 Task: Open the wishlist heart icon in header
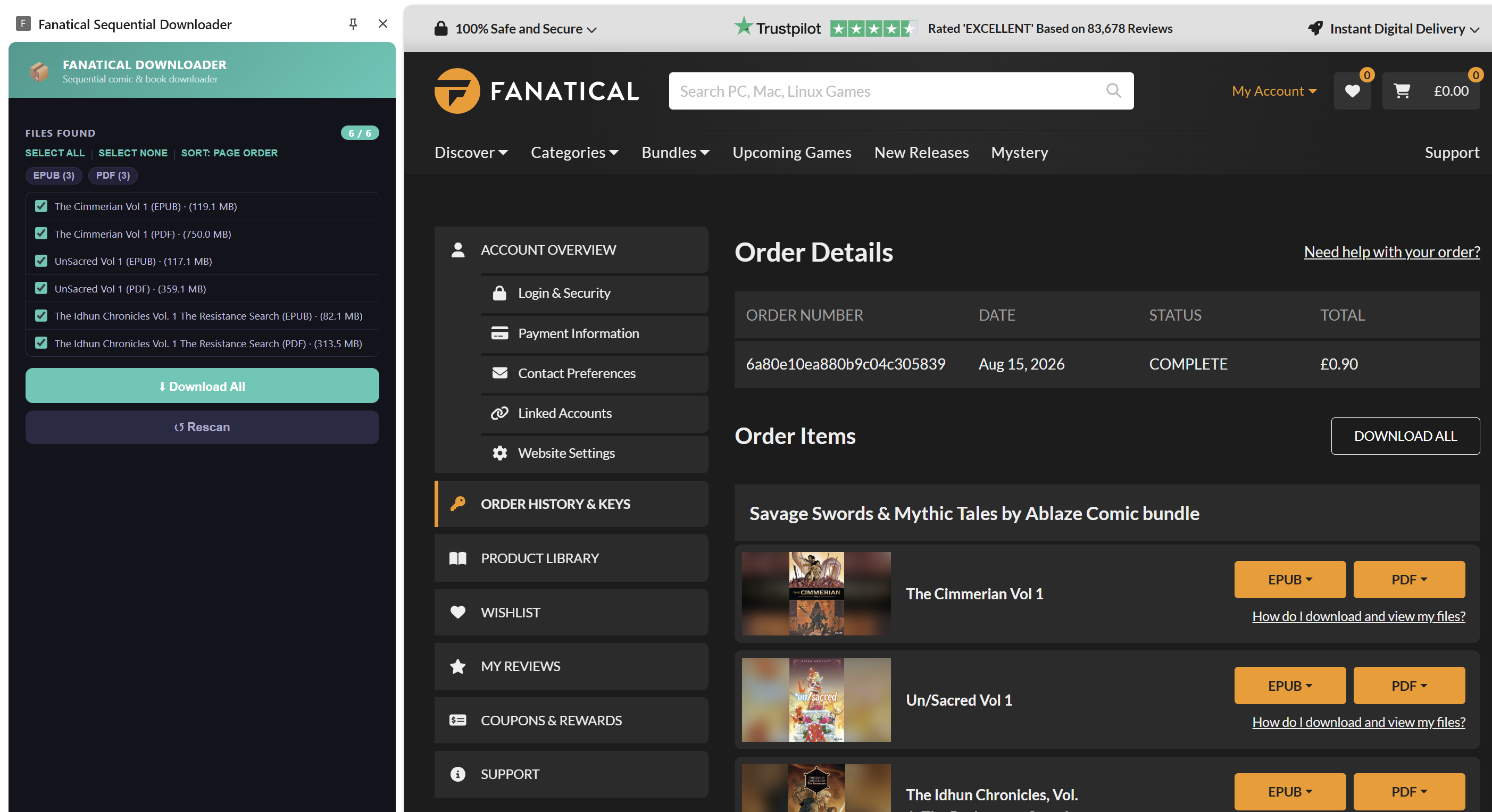[x=1352, y=91]
